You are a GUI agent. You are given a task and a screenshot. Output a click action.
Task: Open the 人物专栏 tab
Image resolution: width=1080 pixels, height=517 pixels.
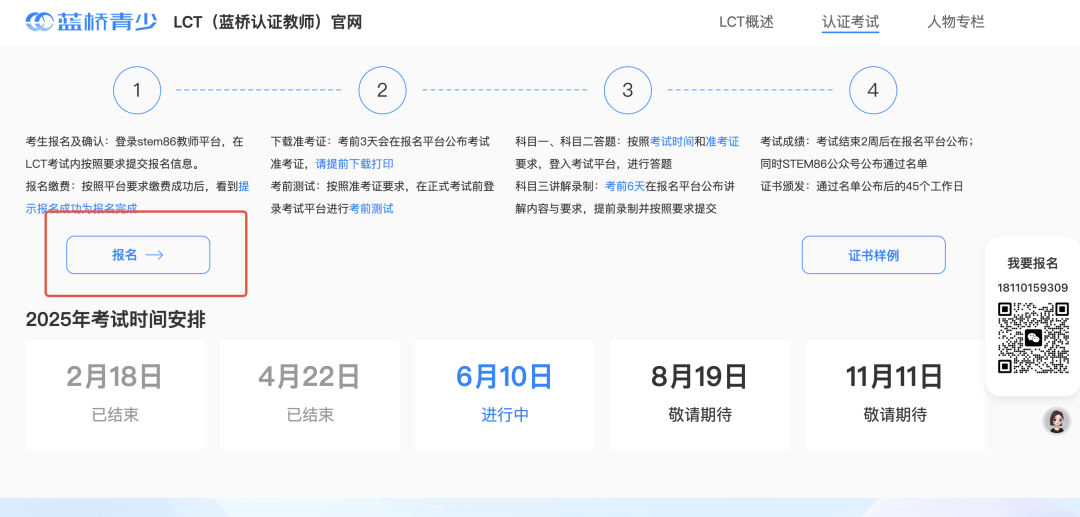955,22
